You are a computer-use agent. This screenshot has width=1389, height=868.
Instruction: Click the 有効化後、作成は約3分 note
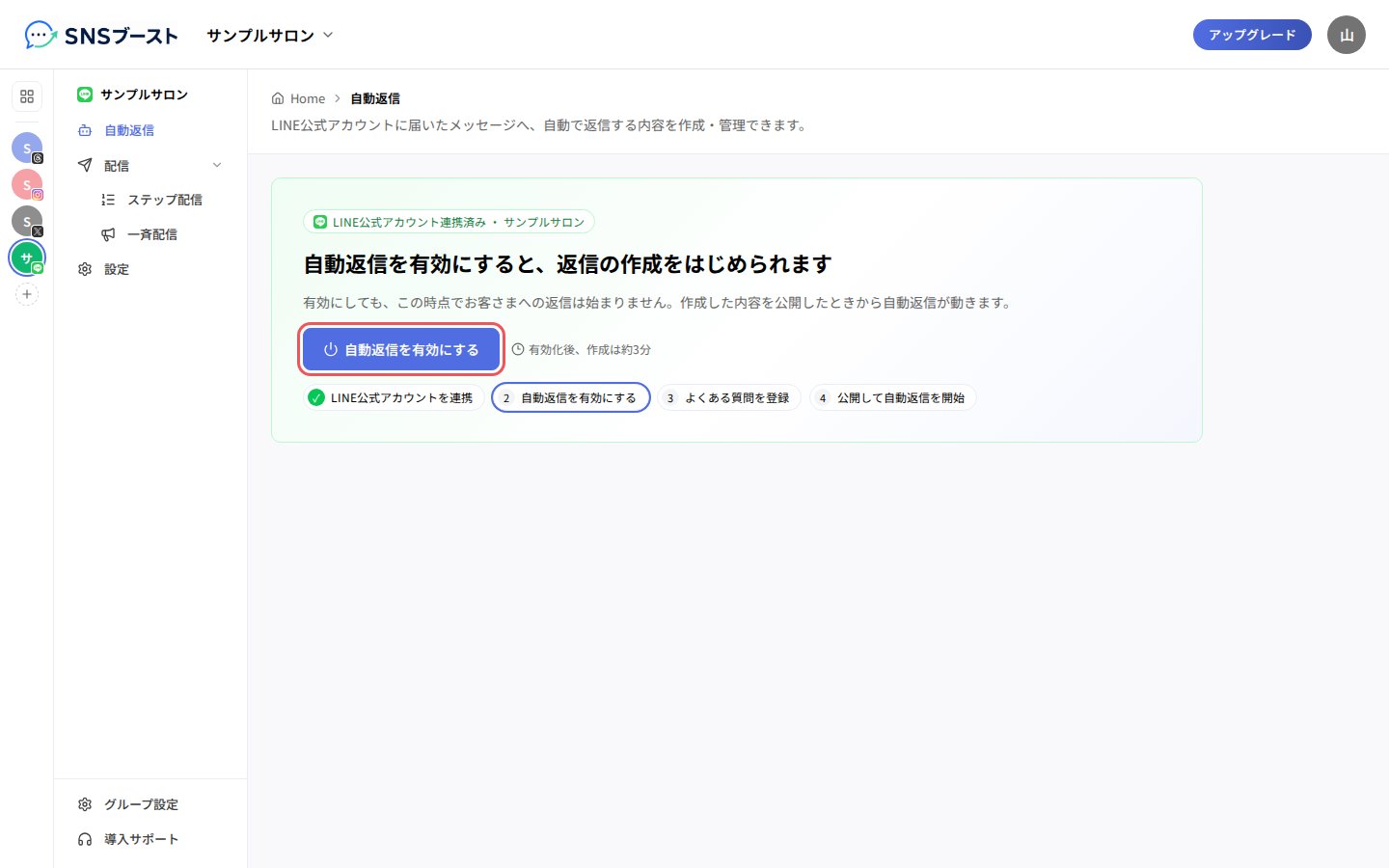coord(582,350)
